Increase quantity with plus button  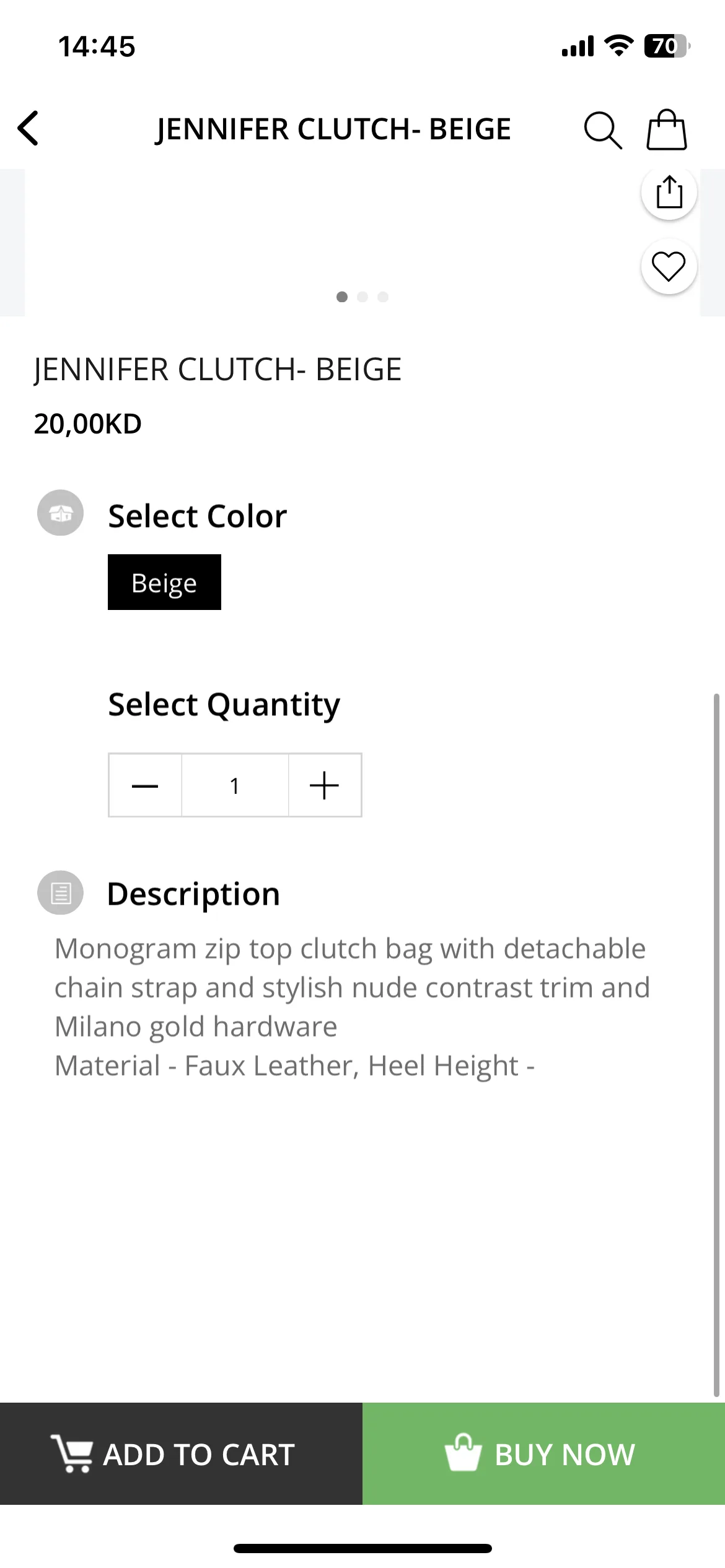pyautogui.click(x=325, y=785)
